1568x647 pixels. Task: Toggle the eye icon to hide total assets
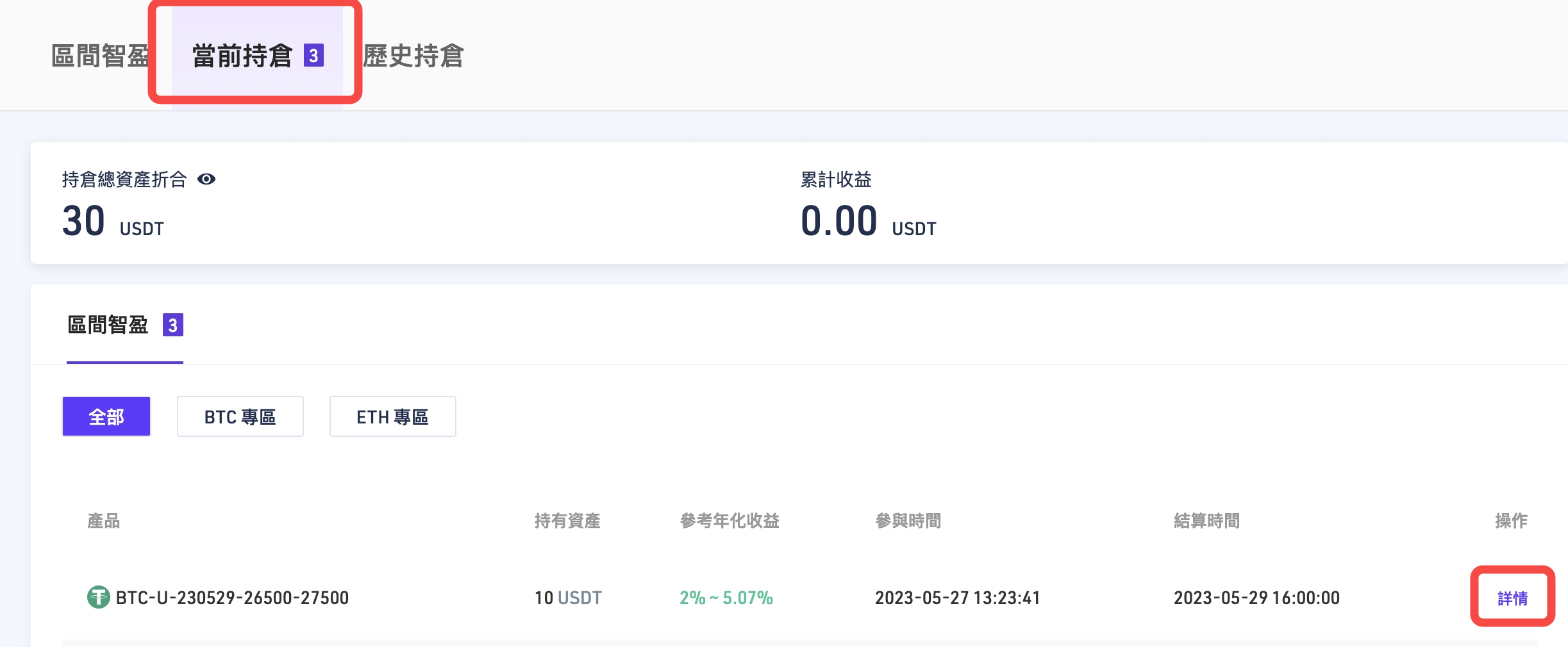(206, 179)
